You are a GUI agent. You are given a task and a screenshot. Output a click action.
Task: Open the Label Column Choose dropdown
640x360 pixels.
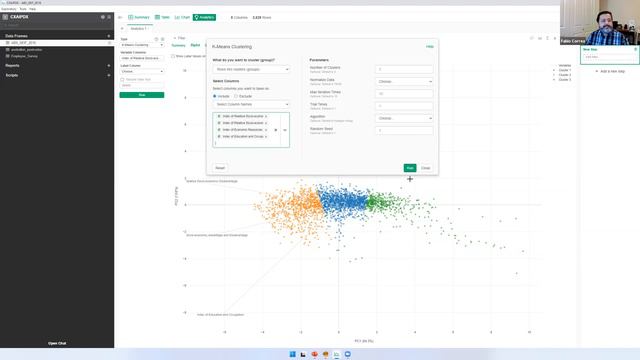142,71
